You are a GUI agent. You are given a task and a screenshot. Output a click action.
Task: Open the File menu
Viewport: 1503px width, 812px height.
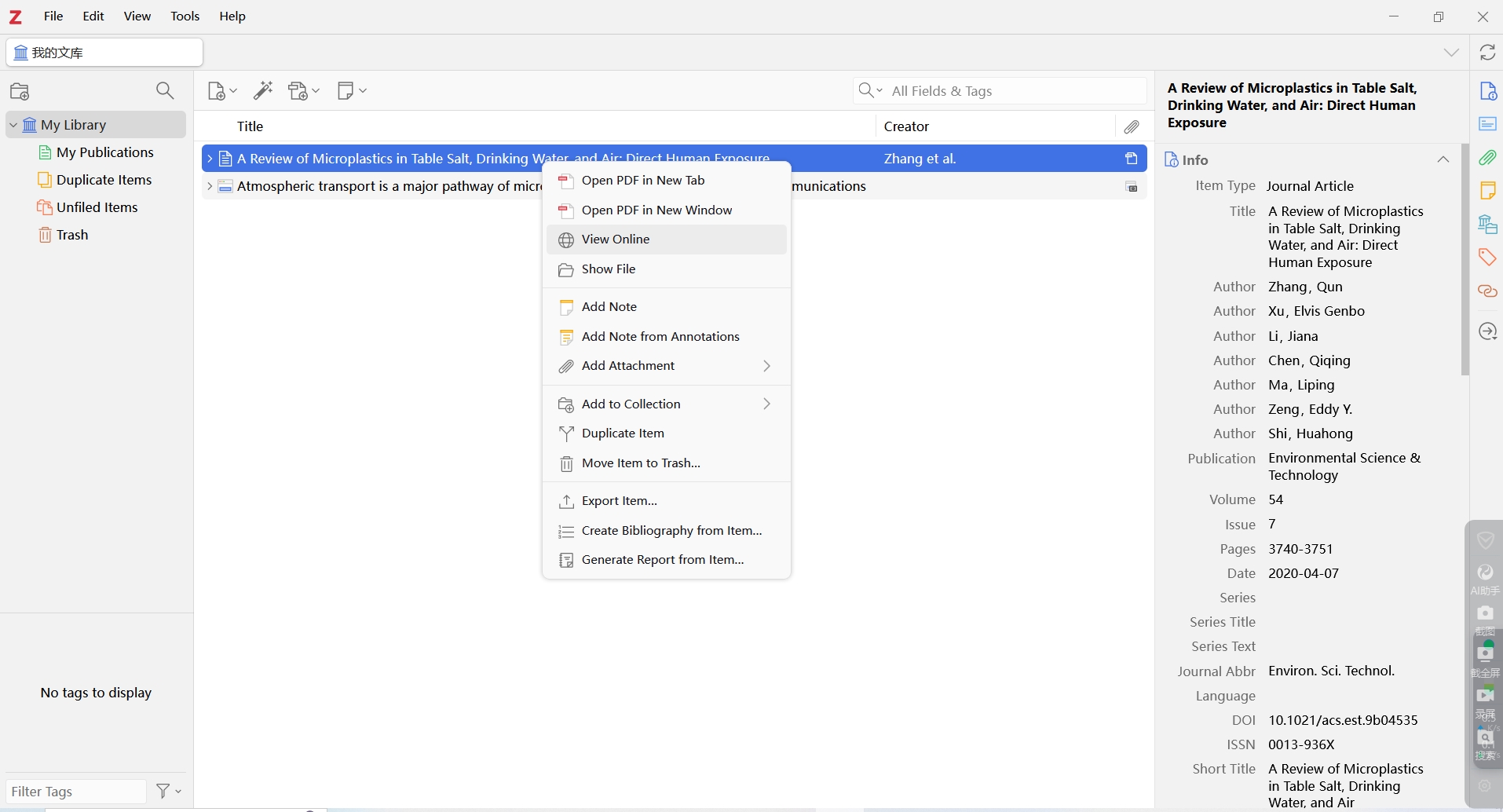click(x=53, y=16)
